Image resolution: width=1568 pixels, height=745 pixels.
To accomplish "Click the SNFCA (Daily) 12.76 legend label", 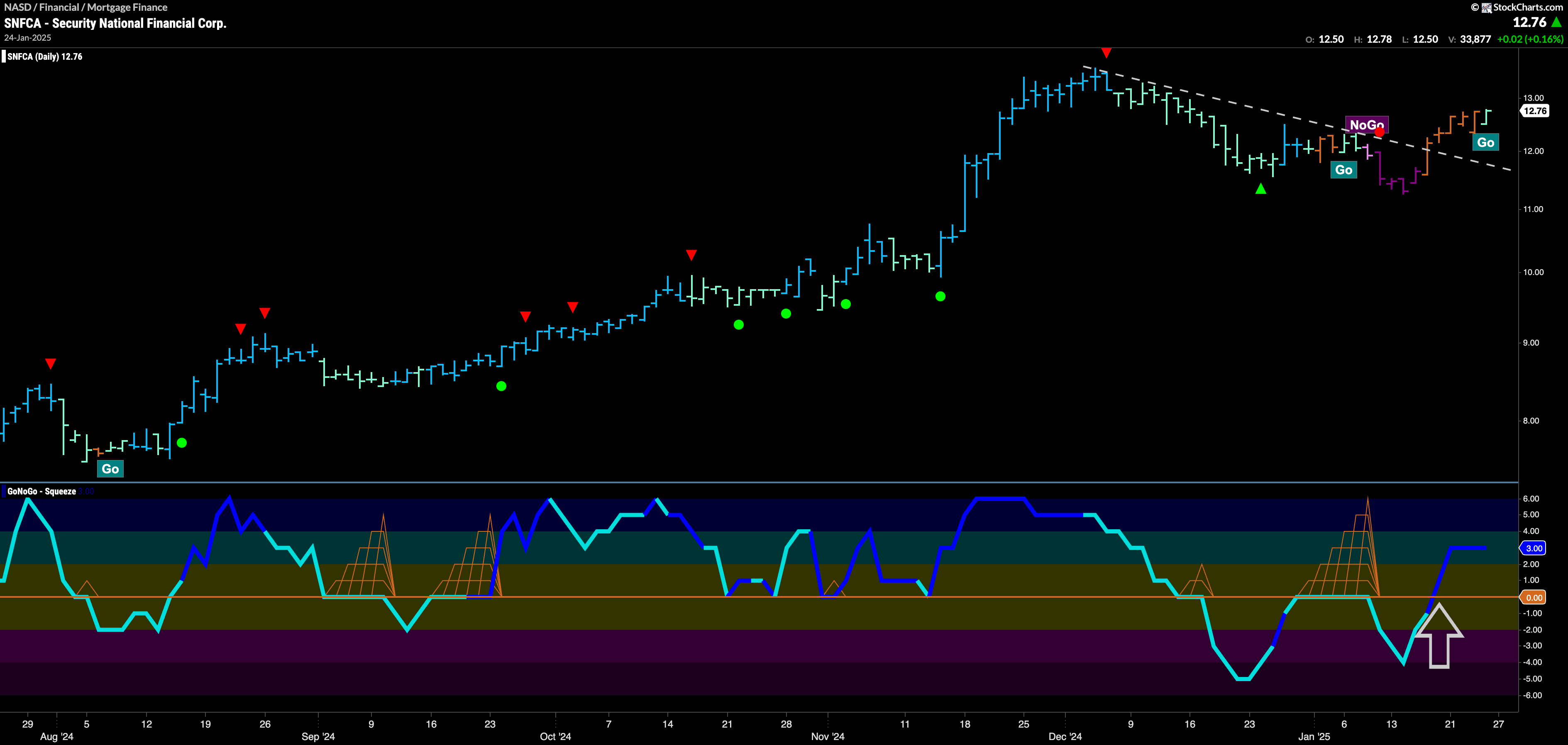I will tap(44, 56).
